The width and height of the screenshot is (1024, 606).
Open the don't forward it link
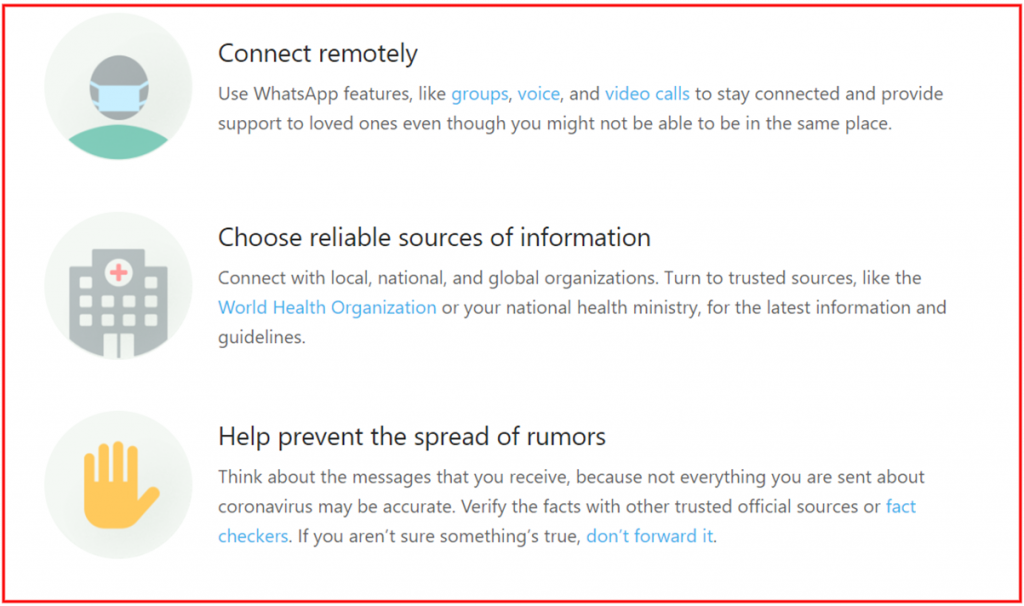pos(650,536)
